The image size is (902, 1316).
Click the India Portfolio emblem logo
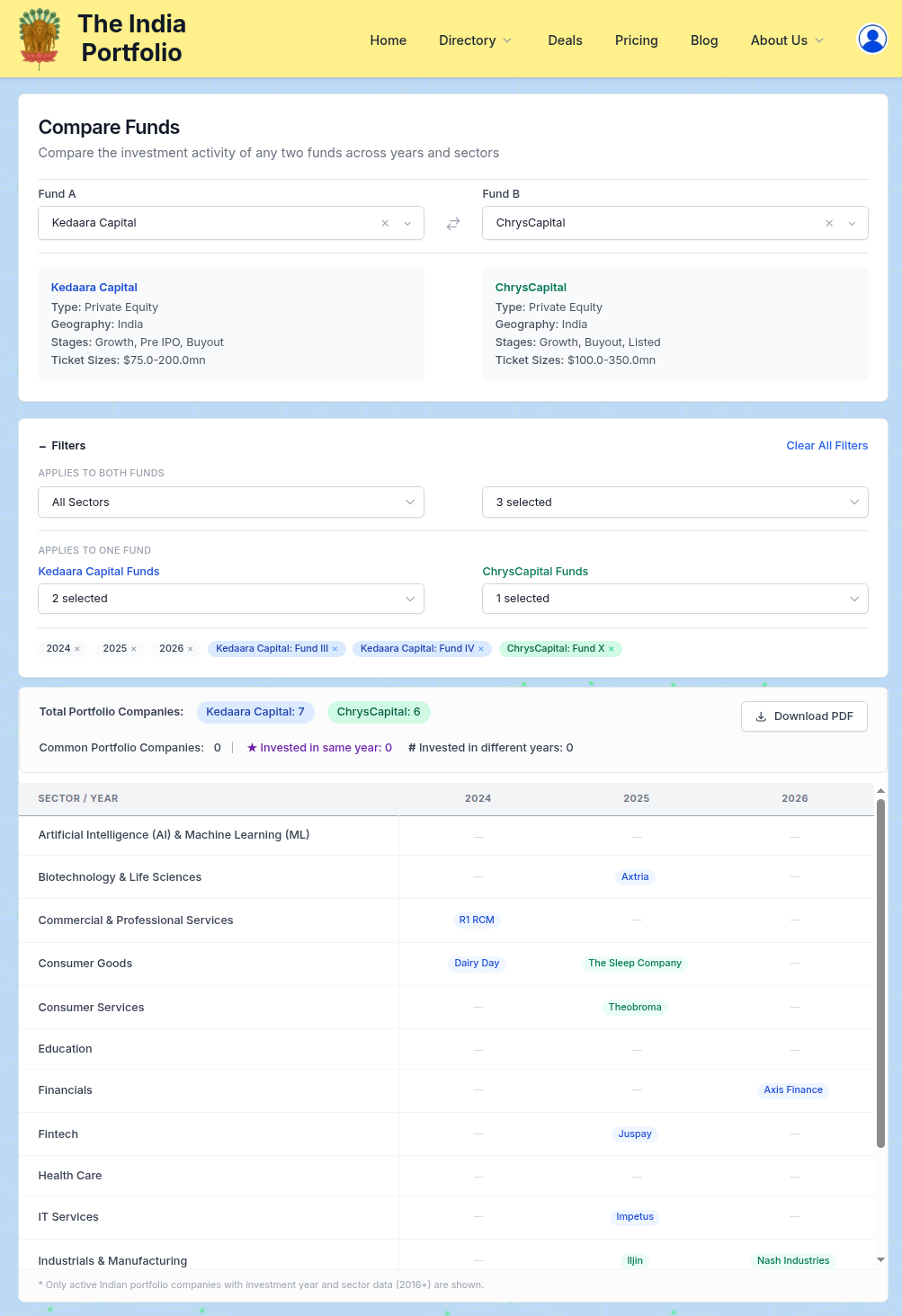[x=40, y=39]
